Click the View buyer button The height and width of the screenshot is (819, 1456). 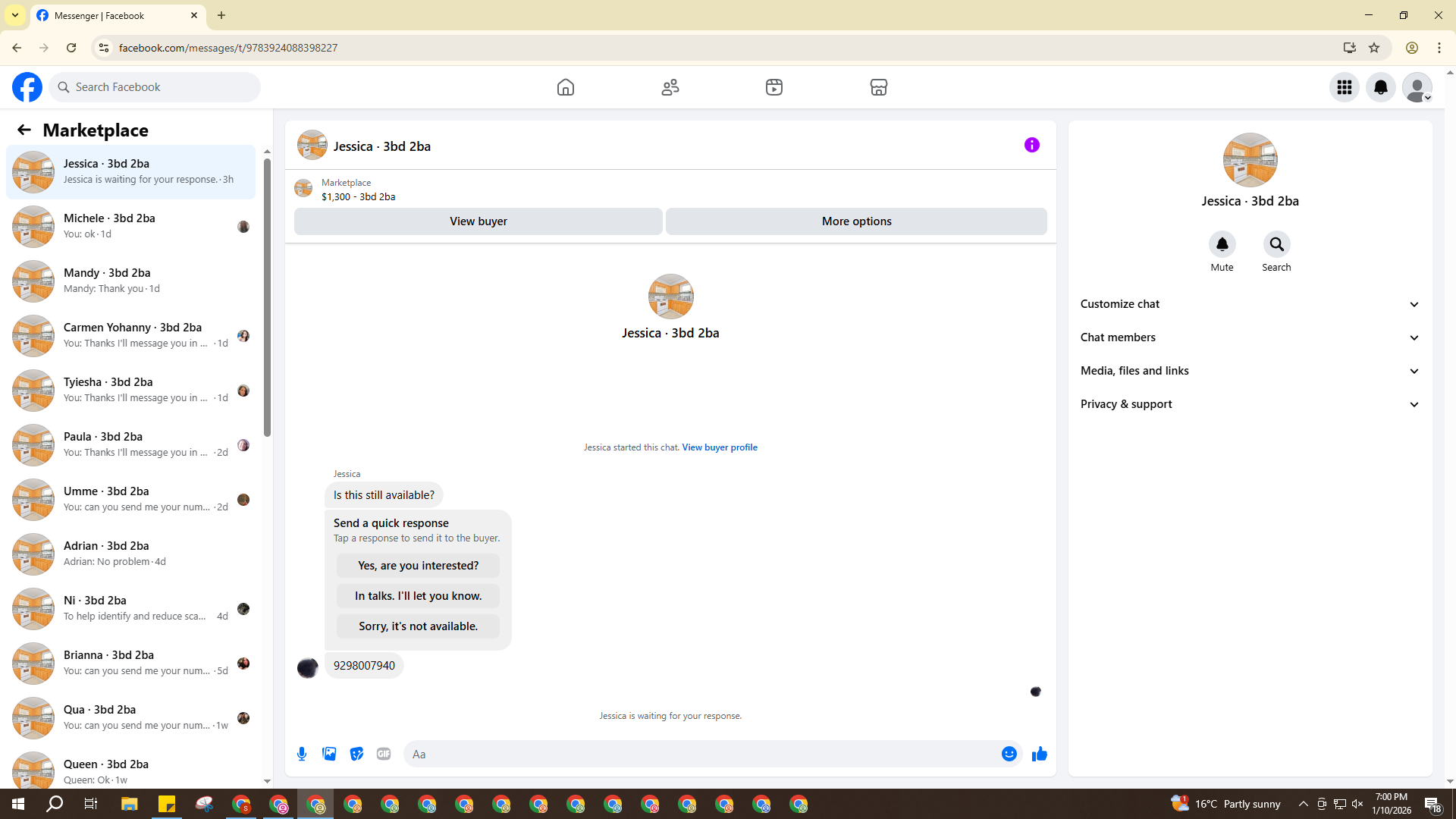478,221
